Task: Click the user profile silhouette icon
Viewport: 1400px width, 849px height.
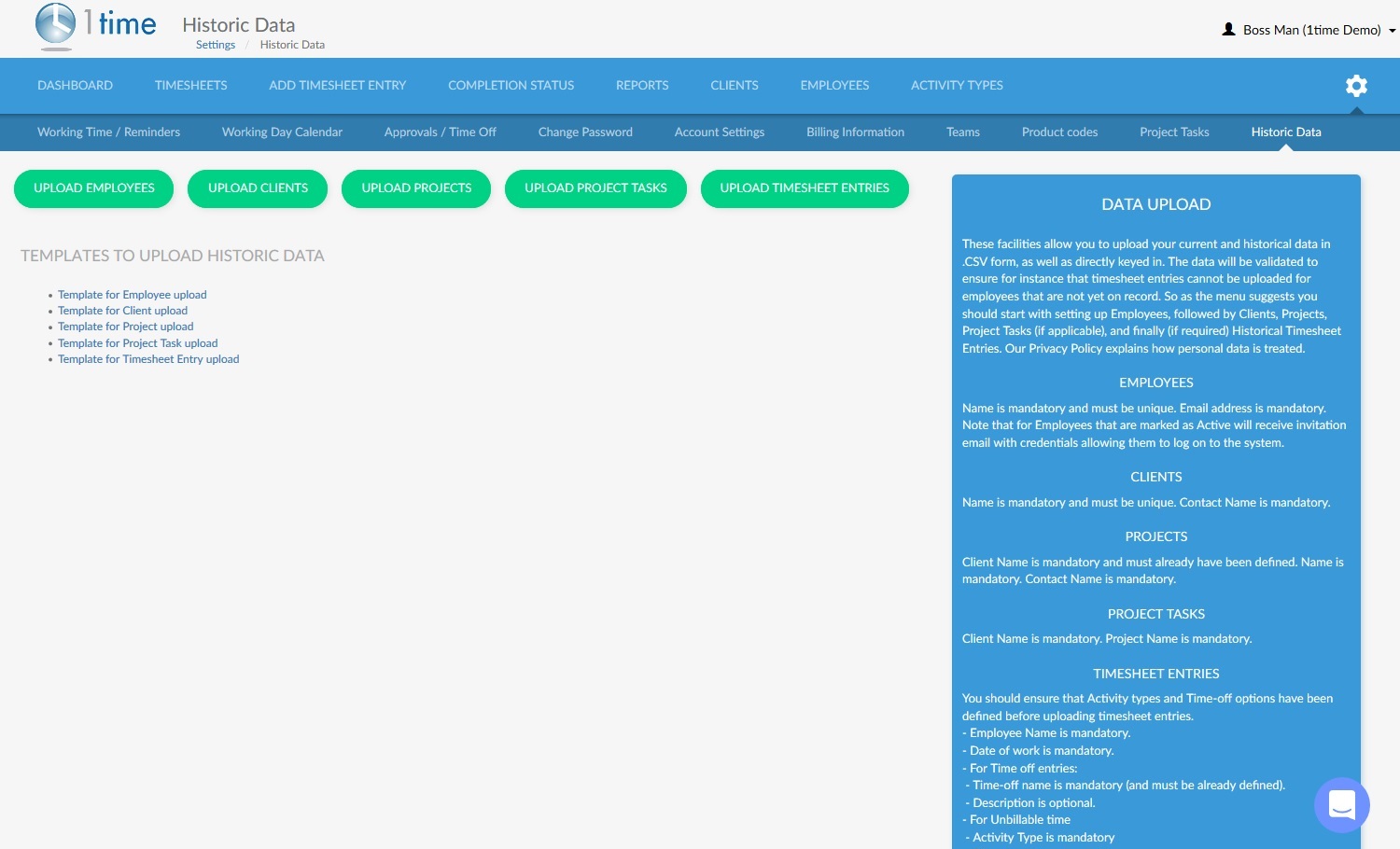Action: click(x=1228, y=30)
